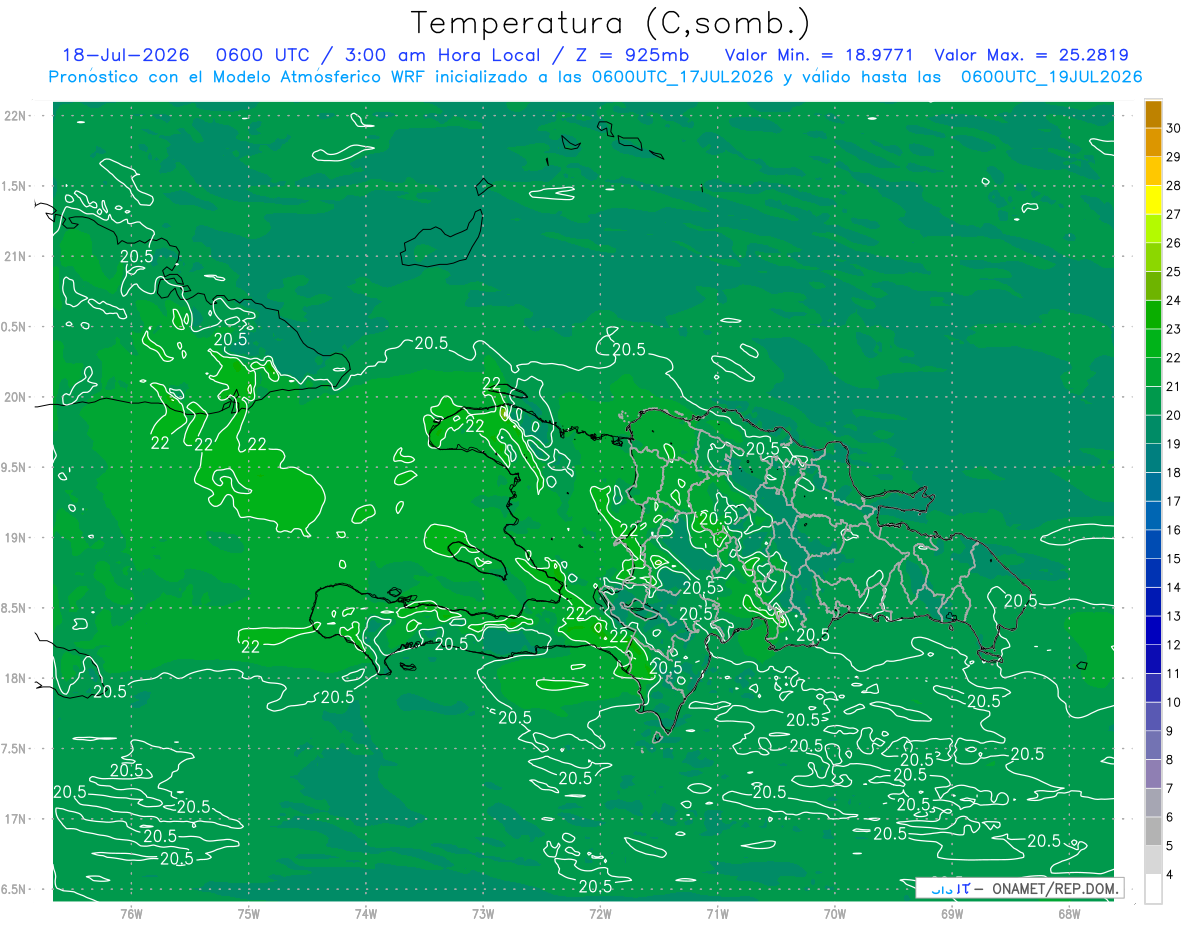The image size is (1200, 927).
Task: Select the 'Valor Max. = 25.2819' text
Action: coord(1031,56)
